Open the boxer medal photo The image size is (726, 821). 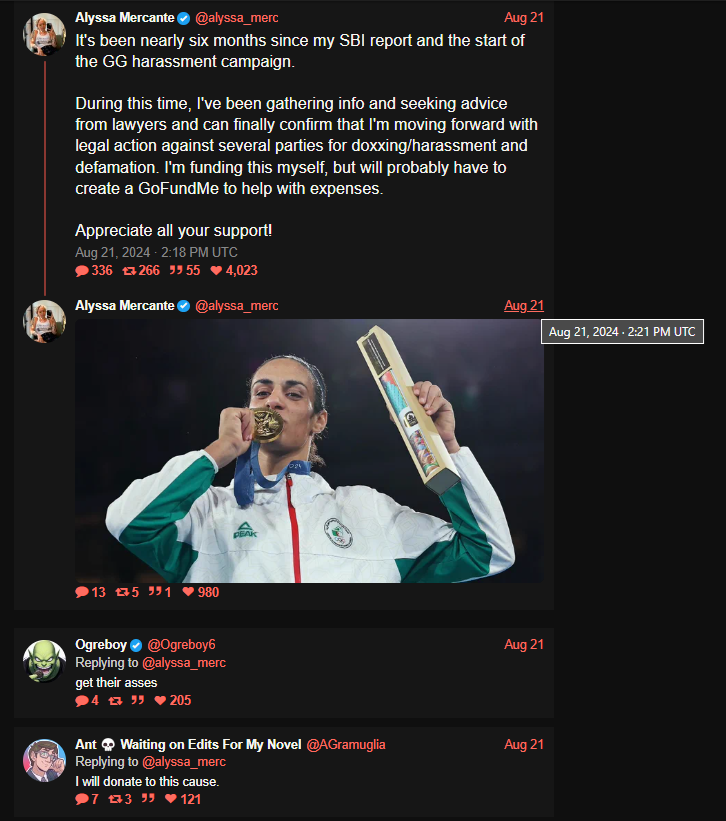tap(309, 451)
